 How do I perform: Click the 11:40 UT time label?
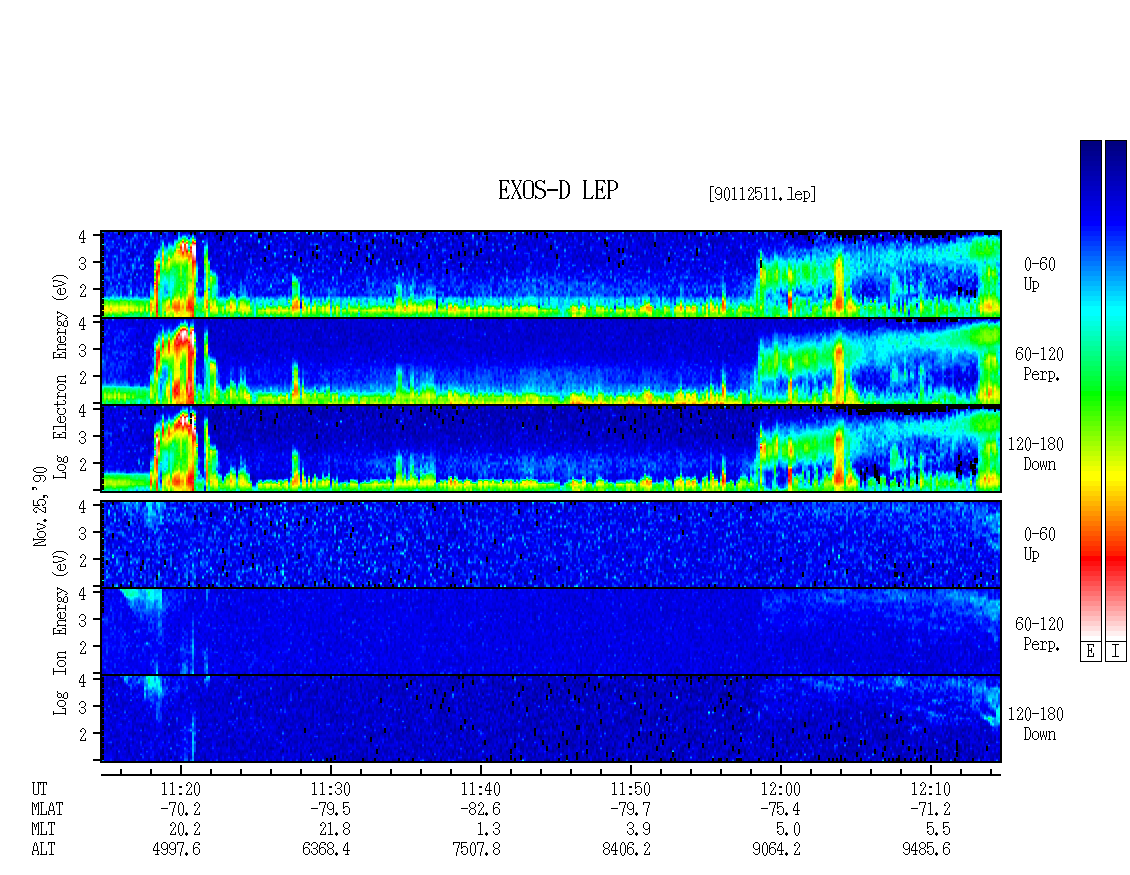(481, 789)
